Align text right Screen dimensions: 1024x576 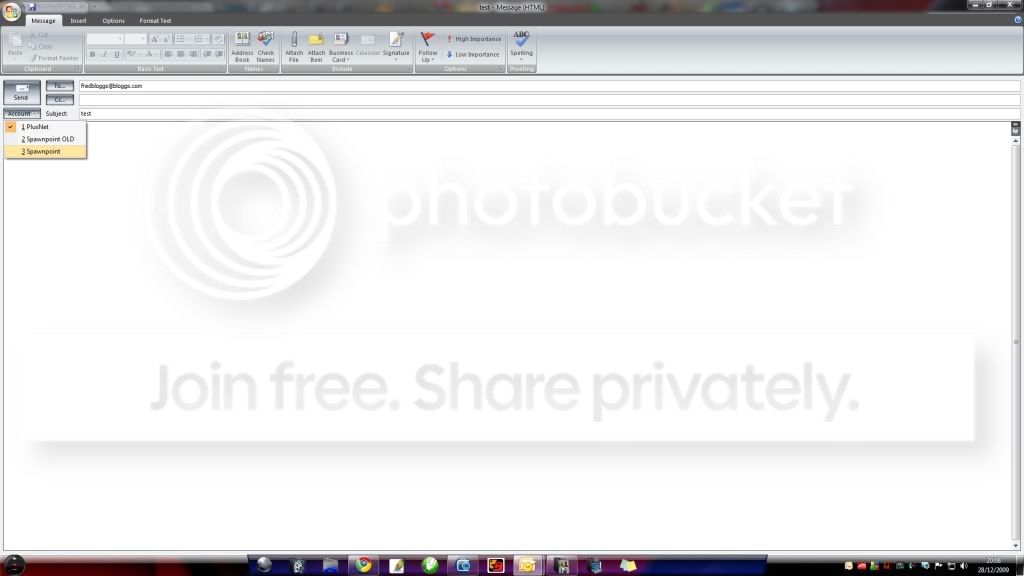click(193, 54)
